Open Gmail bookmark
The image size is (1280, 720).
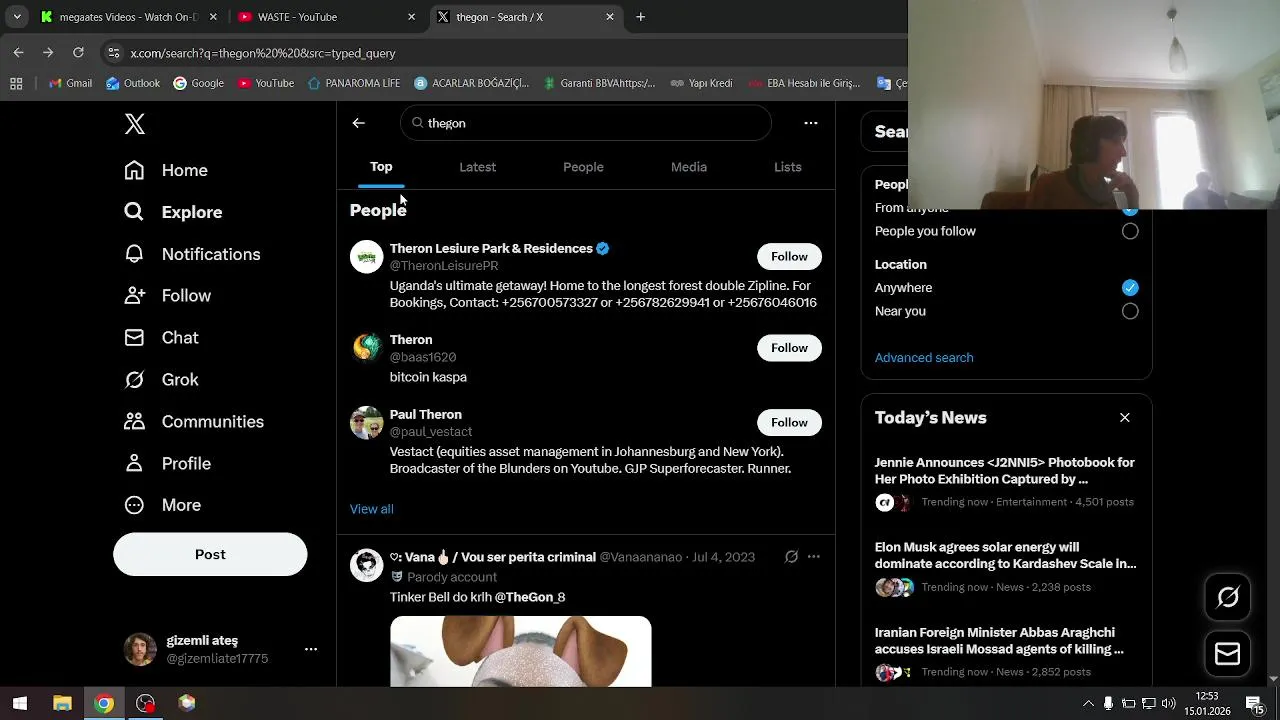[x=70, y=83]
